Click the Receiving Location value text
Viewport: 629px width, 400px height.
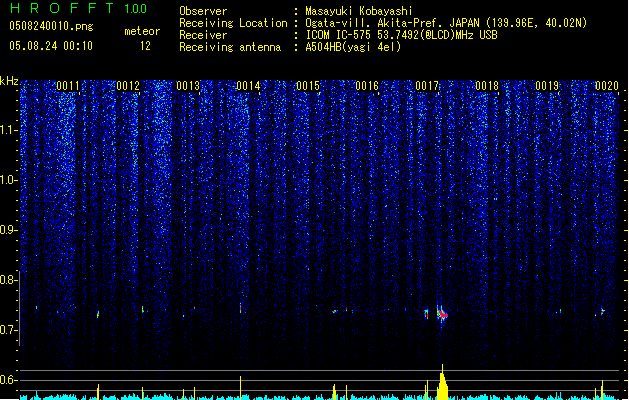[x=446, y=23]
